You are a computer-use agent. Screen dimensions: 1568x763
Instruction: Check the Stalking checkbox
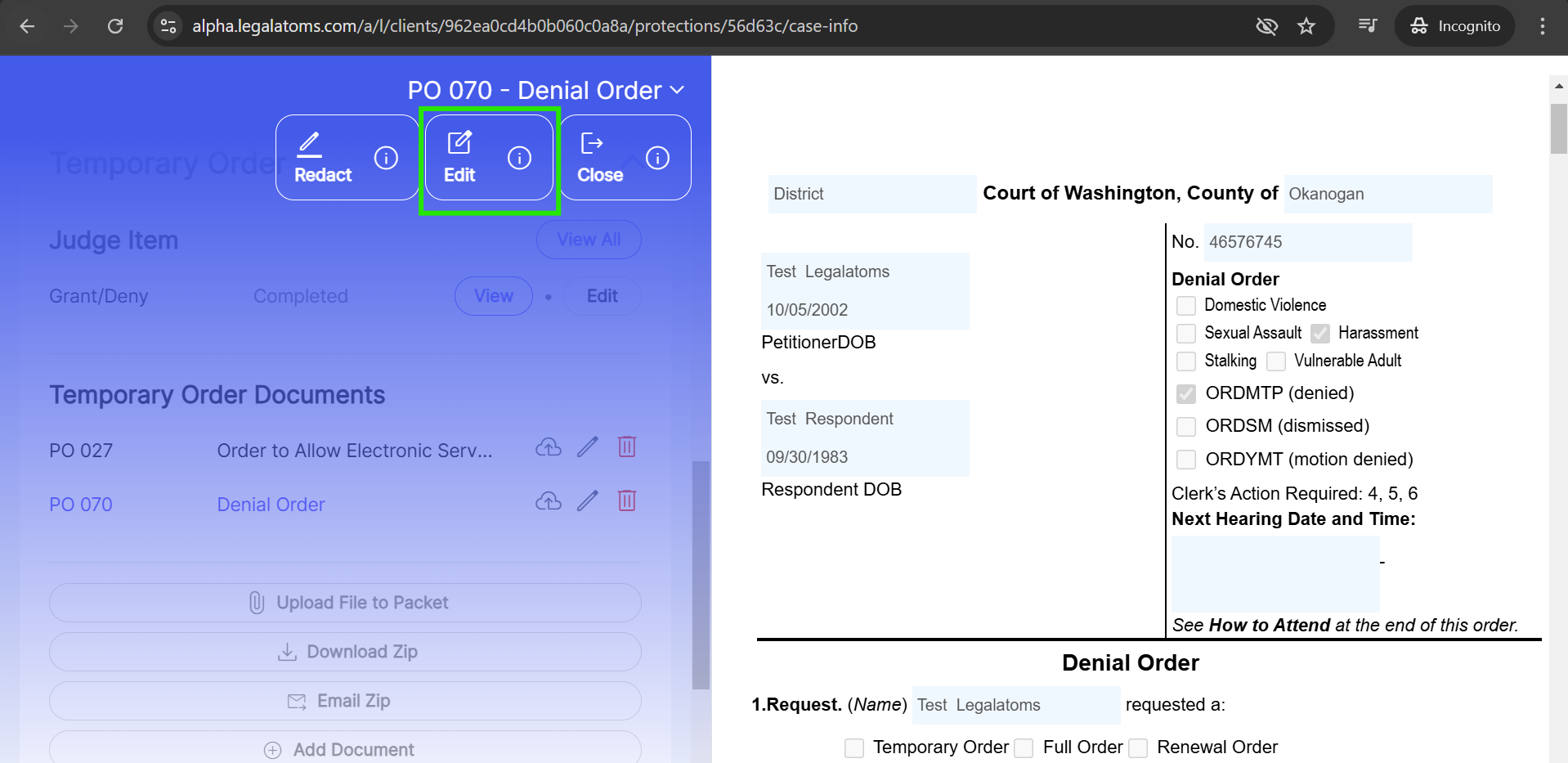coord(1186,361)
